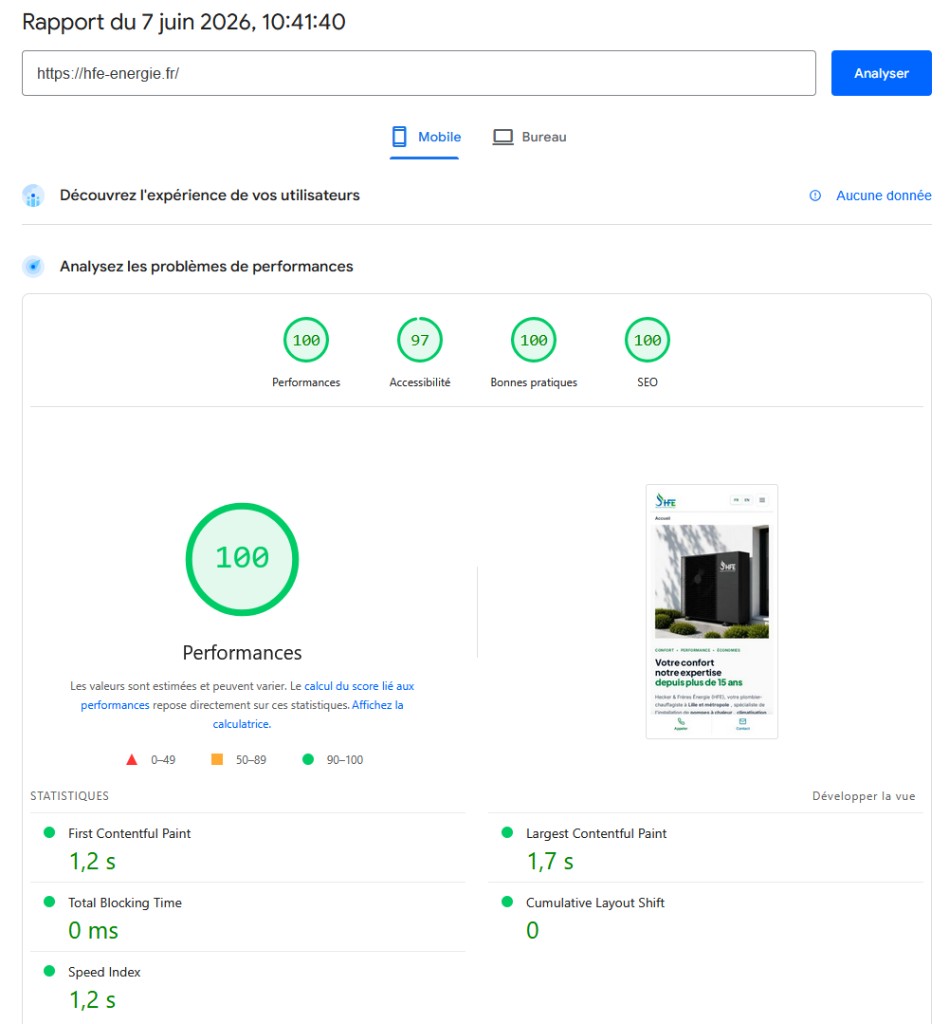This screenshot has height=1024, width=949.
Task: Click the green dot beside Cumulative Layout Shift
Action: tap(507, 902)
